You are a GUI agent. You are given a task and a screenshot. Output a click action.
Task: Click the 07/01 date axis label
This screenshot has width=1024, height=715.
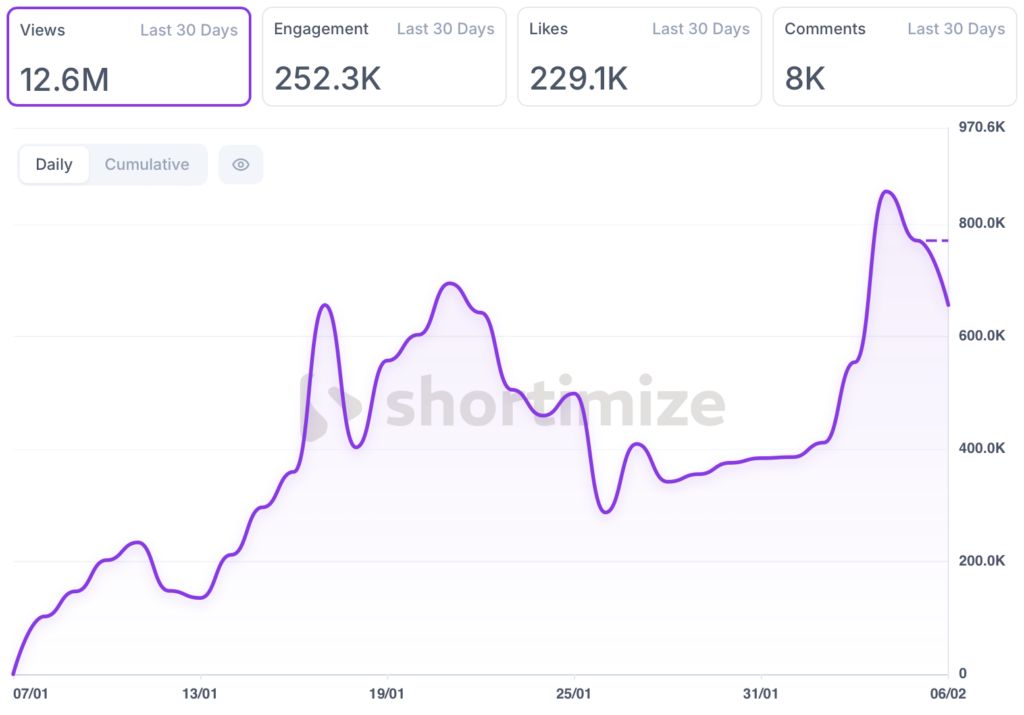coord(30,692)
